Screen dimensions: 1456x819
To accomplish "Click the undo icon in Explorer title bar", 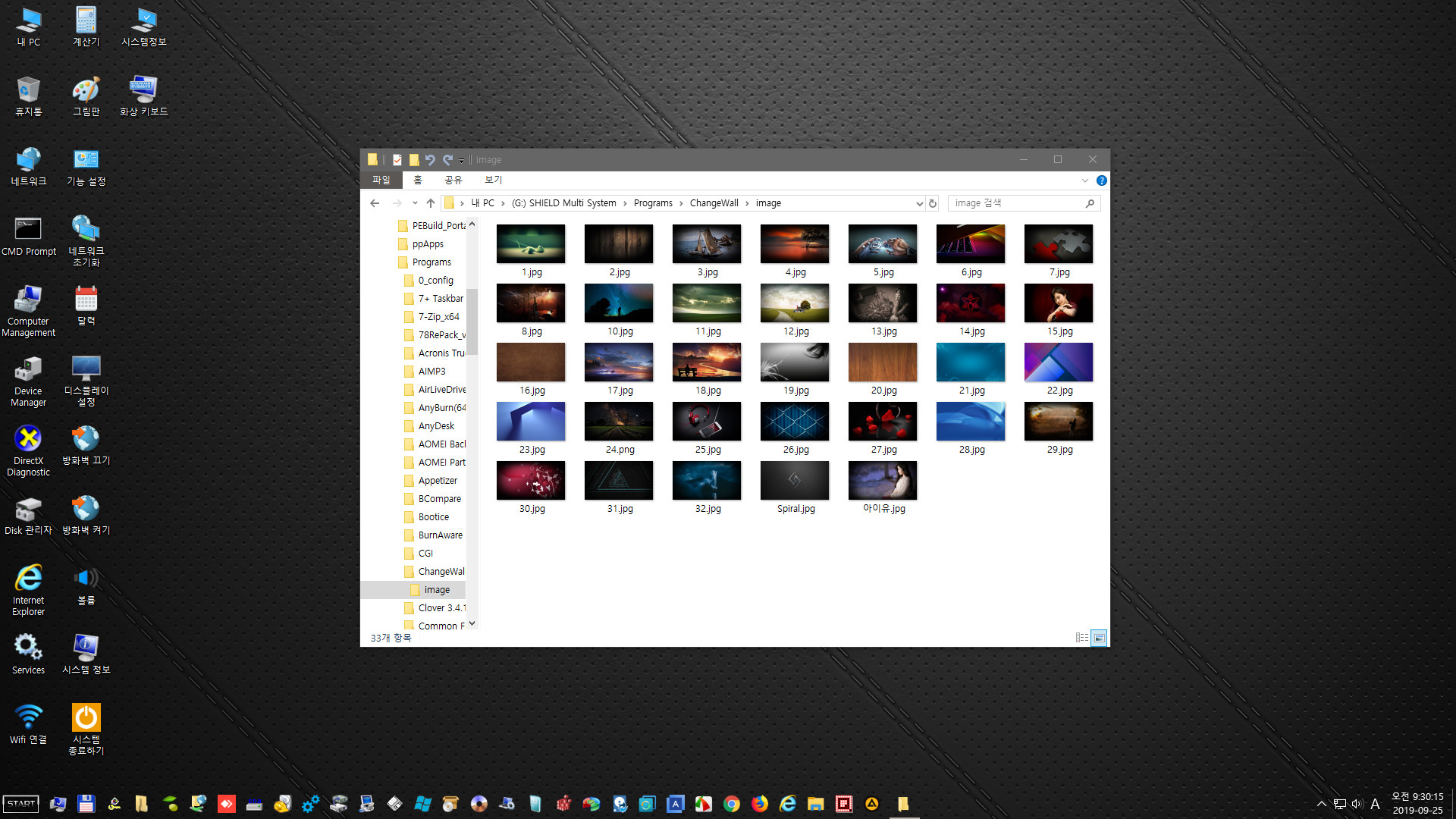I will point(430,160).
